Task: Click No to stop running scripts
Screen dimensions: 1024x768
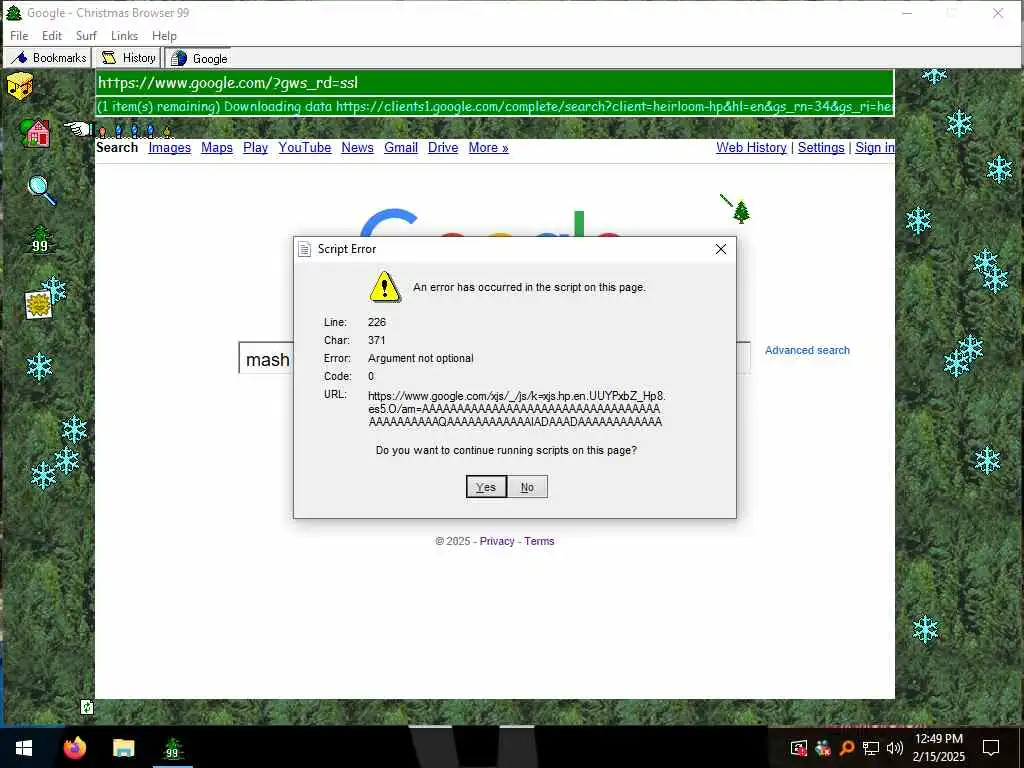Action: pos(527,487)
